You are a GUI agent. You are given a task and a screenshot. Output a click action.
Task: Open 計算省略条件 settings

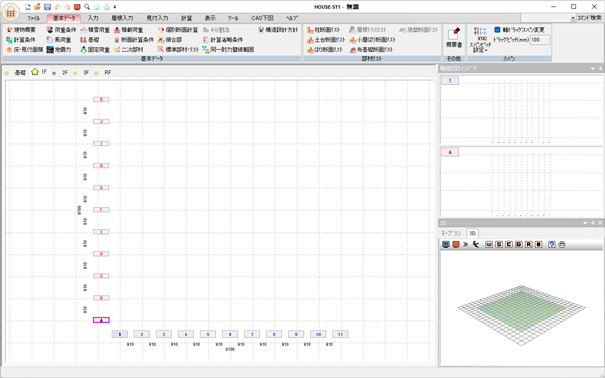coord(223,40)
